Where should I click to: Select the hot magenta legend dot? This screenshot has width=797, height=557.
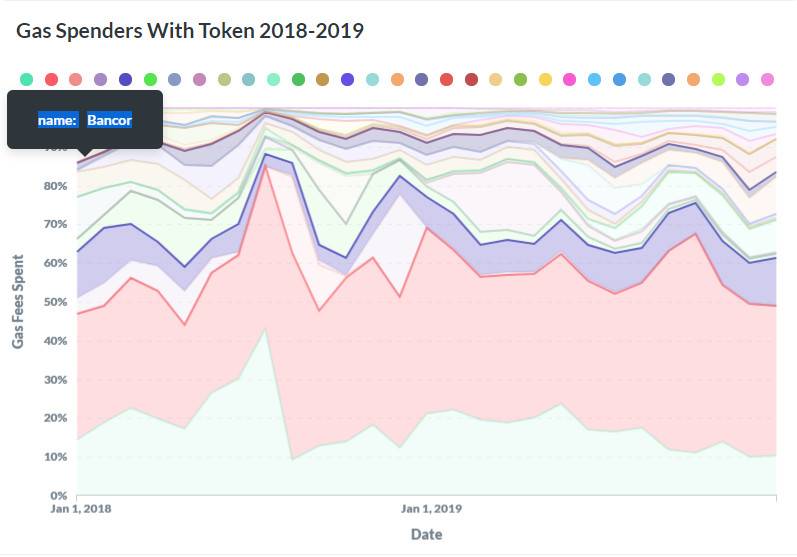click(x=570, y=79)
